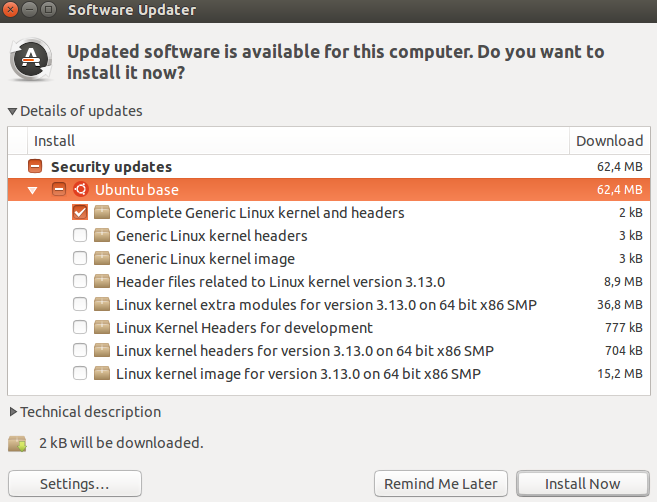Screen dimensions: 657x502
Task: Uncheck Complete Generic Linux kernel and headers
Action: pos(80,213)
